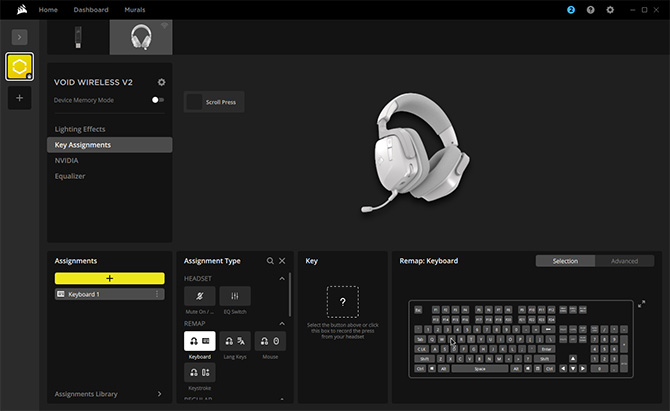Choose EQ Switch assignment icon
The image size is (670, 411).
pyautogui.click(x=235, y=296)
